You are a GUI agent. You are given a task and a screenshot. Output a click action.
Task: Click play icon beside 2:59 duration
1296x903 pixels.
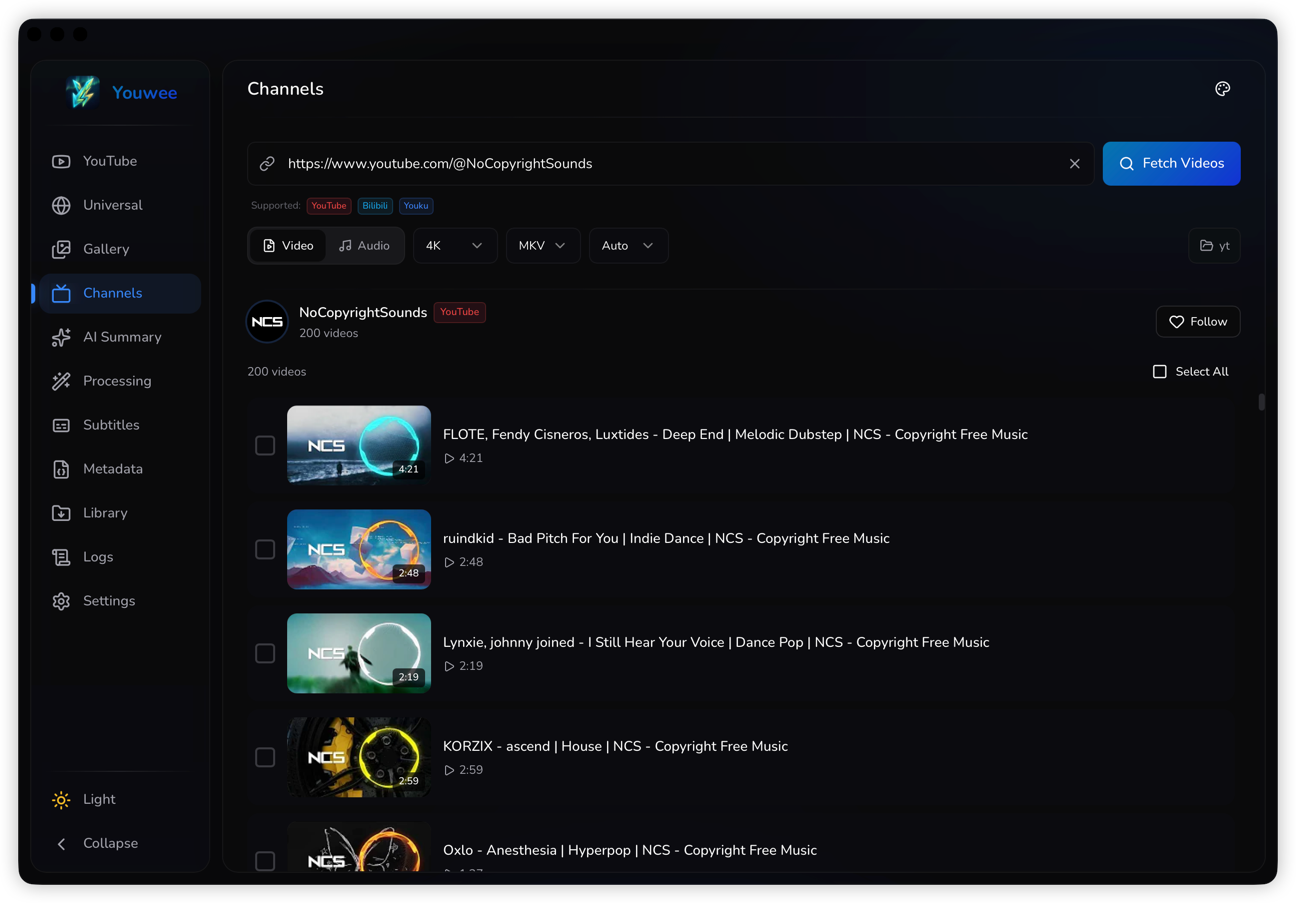[x=449, y=770]
